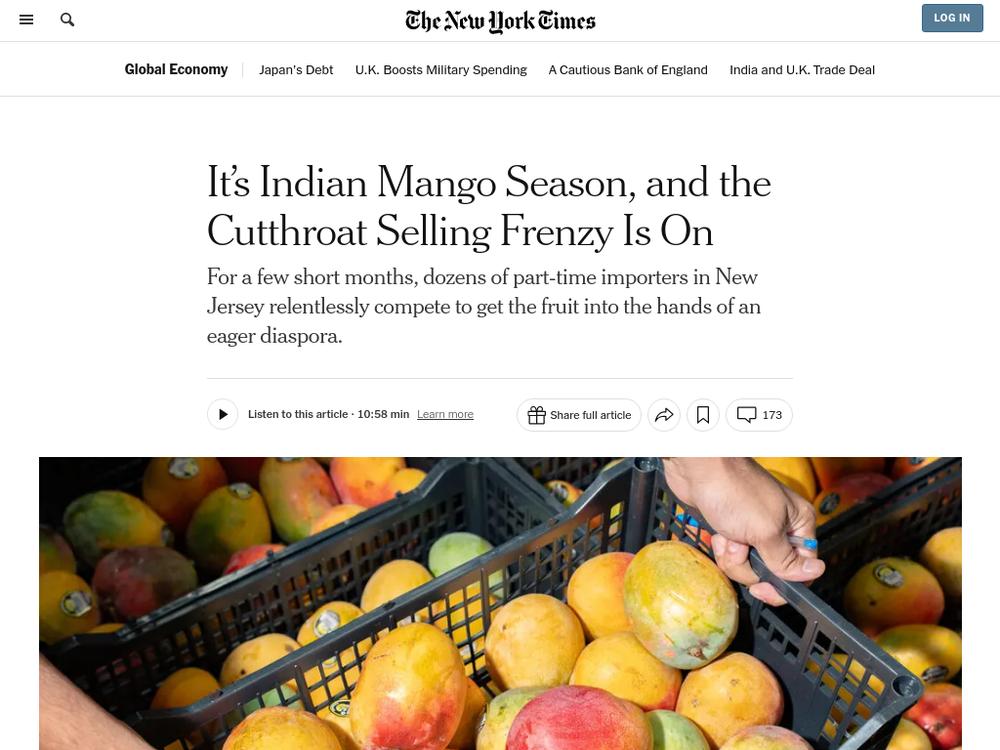Click the Log In button
Viewport: 1000px width, 750px height.
pos(952,18)
